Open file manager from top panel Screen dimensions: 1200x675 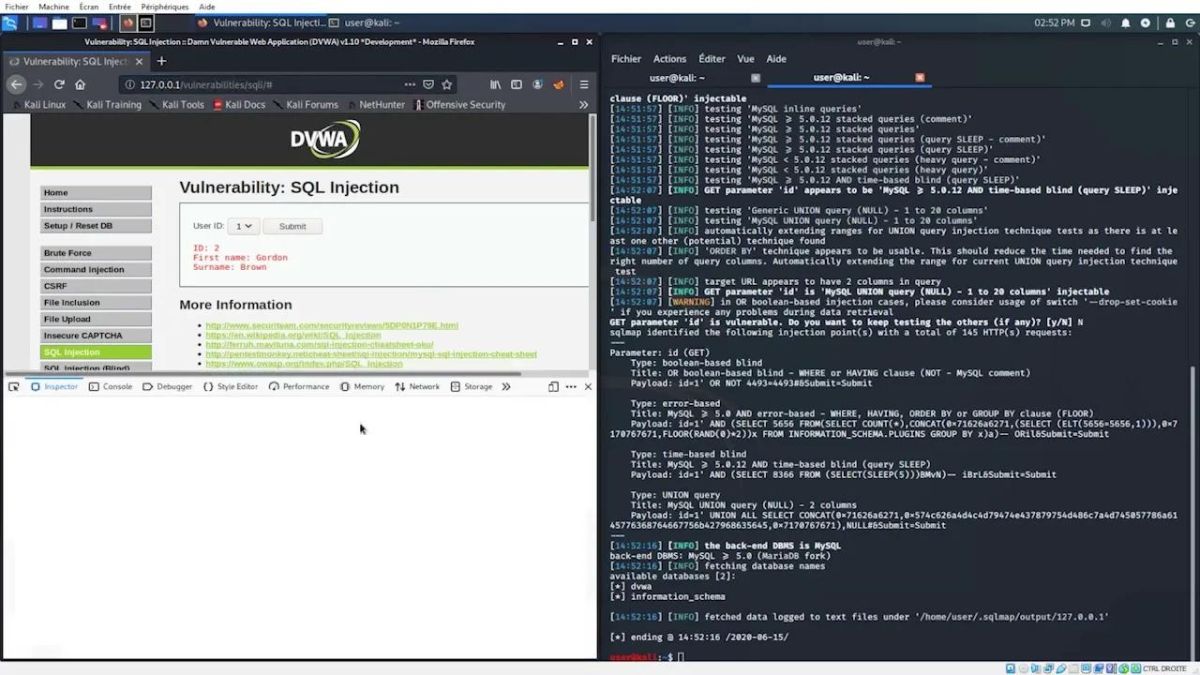(x=60, y=22)
